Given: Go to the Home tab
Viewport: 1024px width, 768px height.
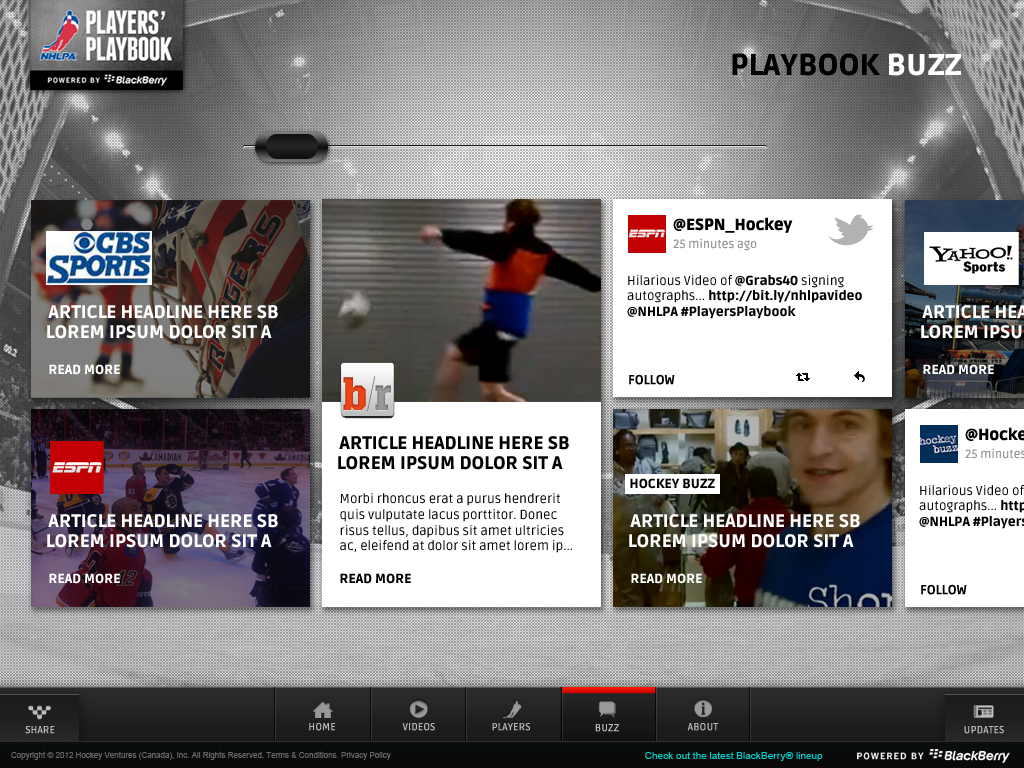Looking at the screenshot, I should pos(322,716).
